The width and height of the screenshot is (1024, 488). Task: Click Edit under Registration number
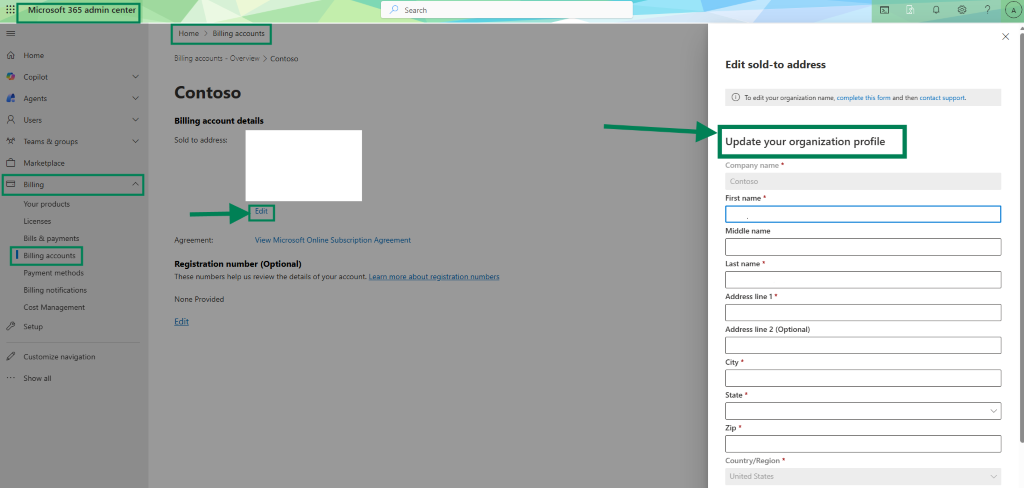(182, 321)
